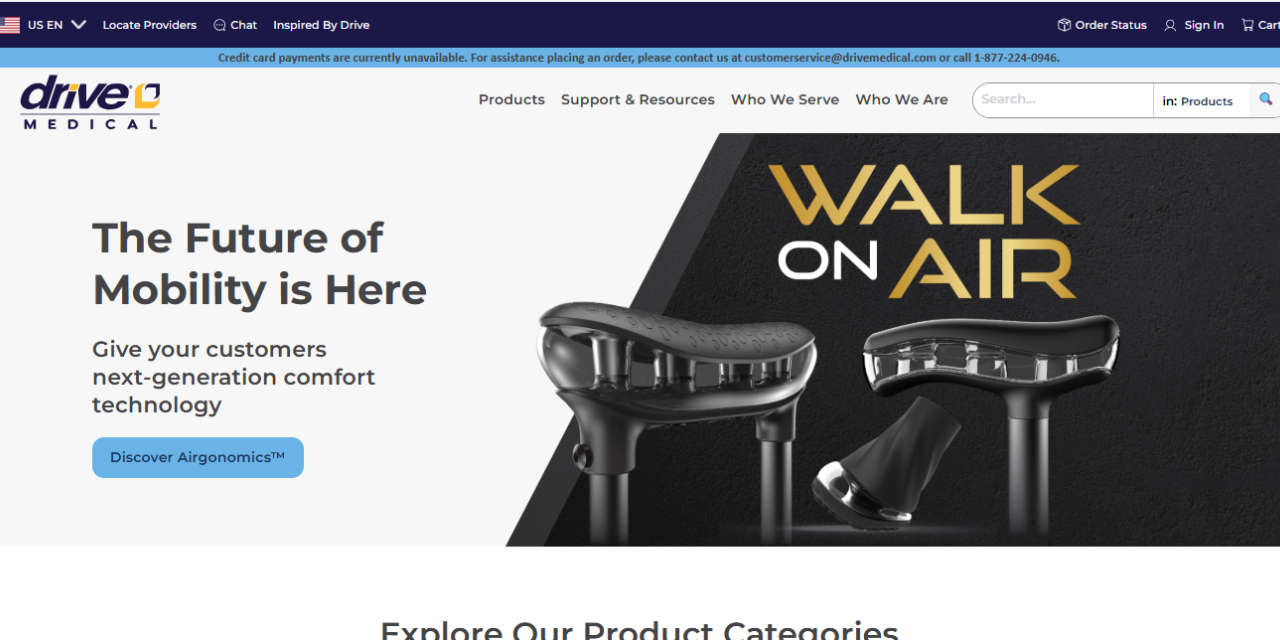Open the Who We Serve menu
The image size is (1280, 640).
785,100
